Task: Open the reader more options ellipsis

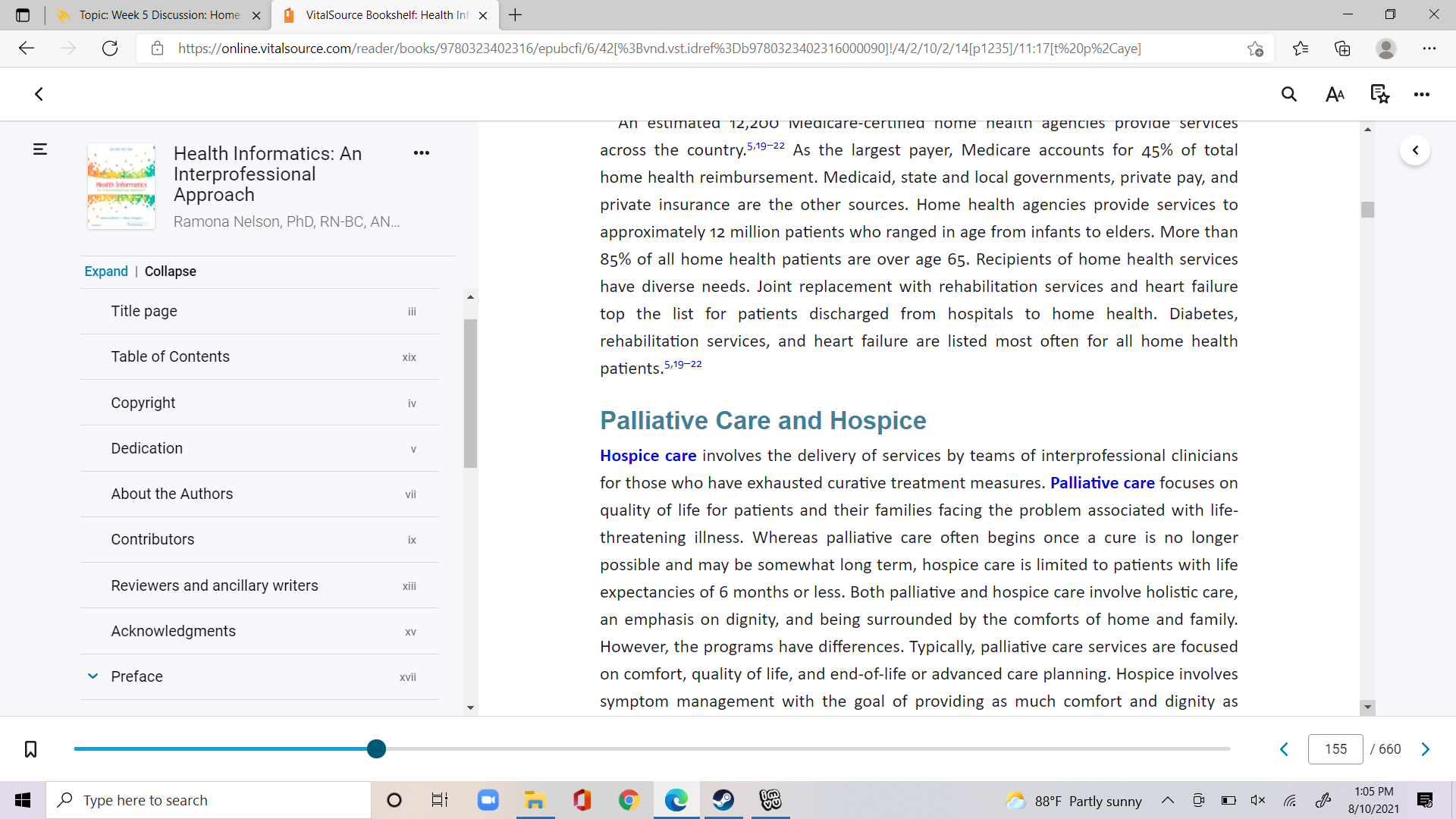Action: pyautogui.click(x=1422, y=94)
